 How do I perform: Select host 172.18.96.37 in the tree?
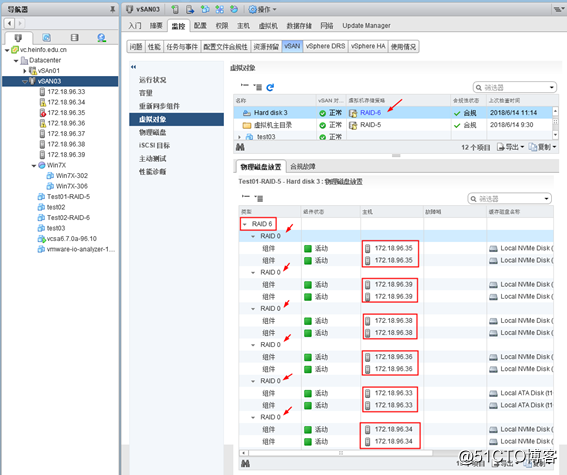pos(66,134)
